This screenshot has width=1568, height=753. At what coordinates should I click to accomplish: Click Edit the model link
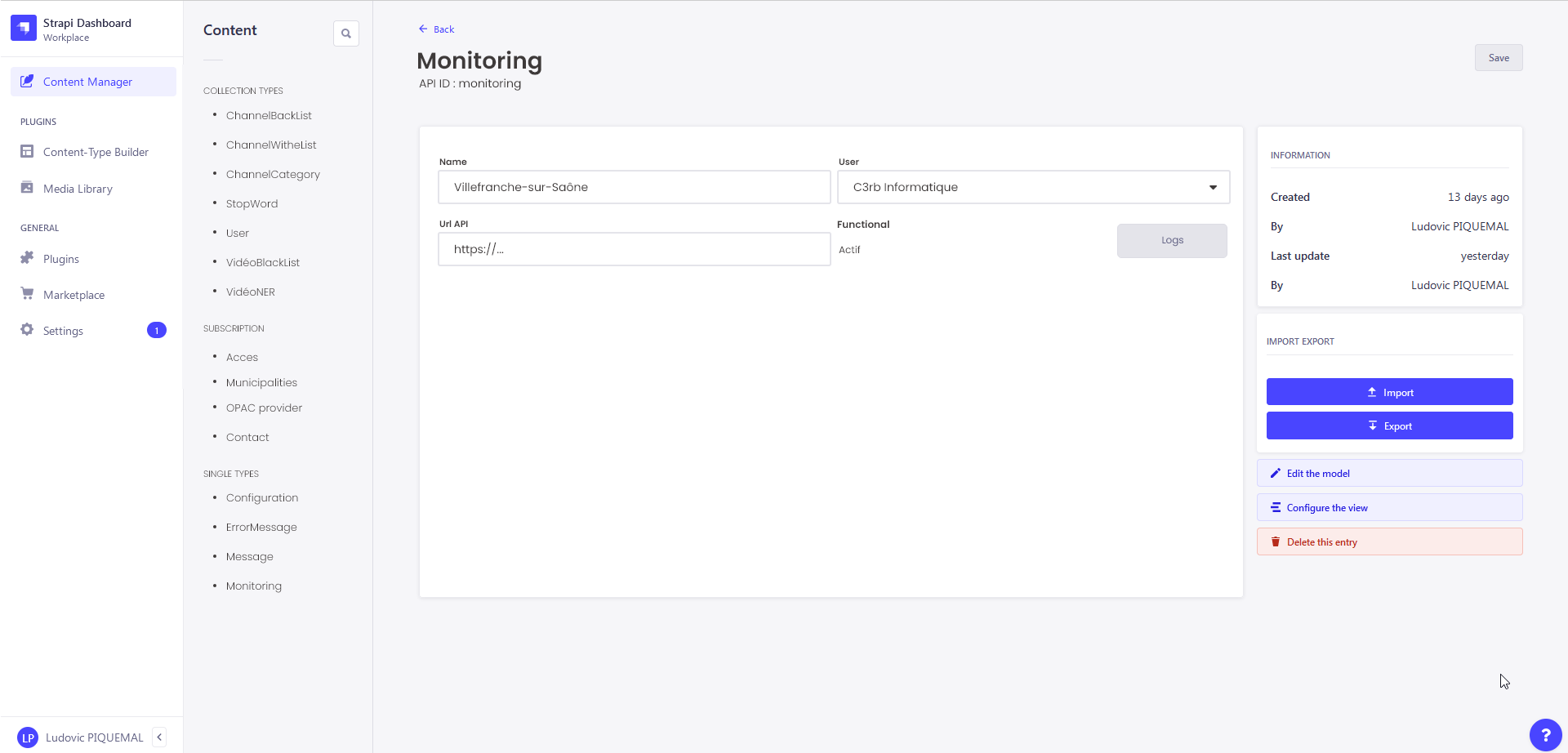coord(1389,473)
